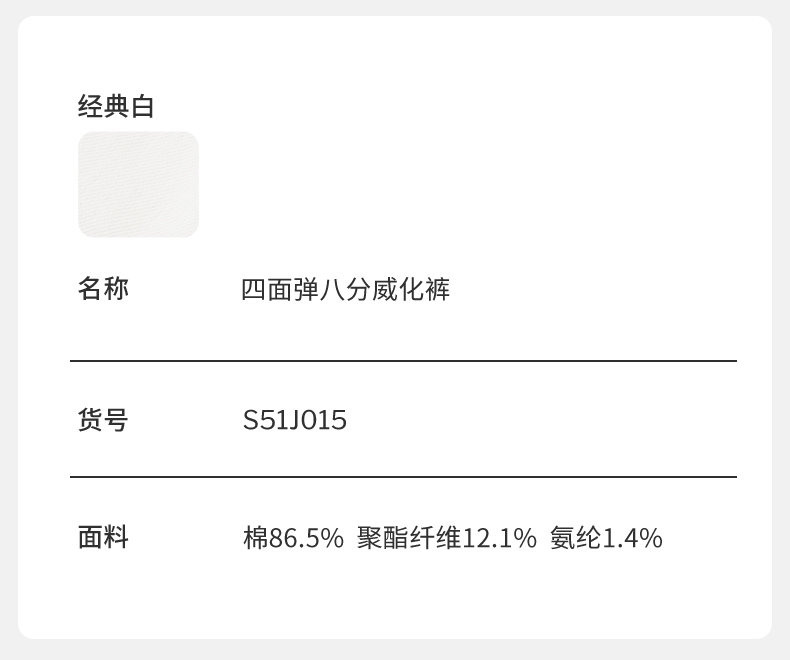Click the 1.4% spandex percentage
This screenshot has height=660, width=790.
pos(632,538)
